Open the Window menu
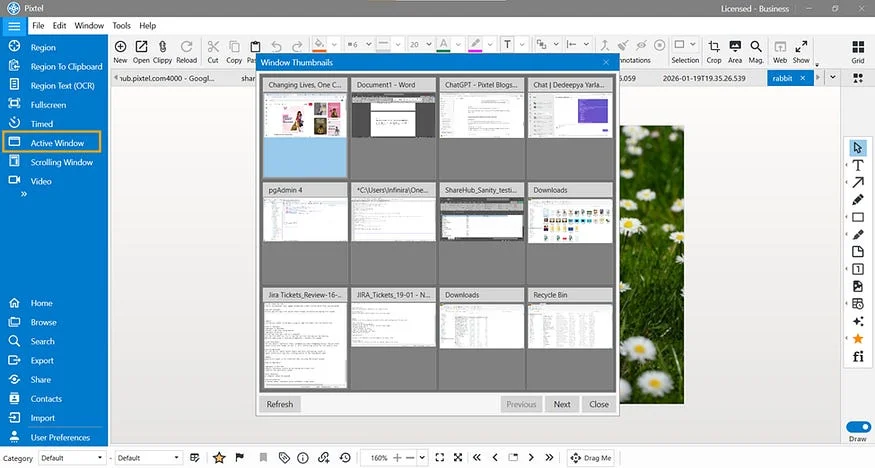The height and width of the screenshot is (468, 875). (89, 26)
